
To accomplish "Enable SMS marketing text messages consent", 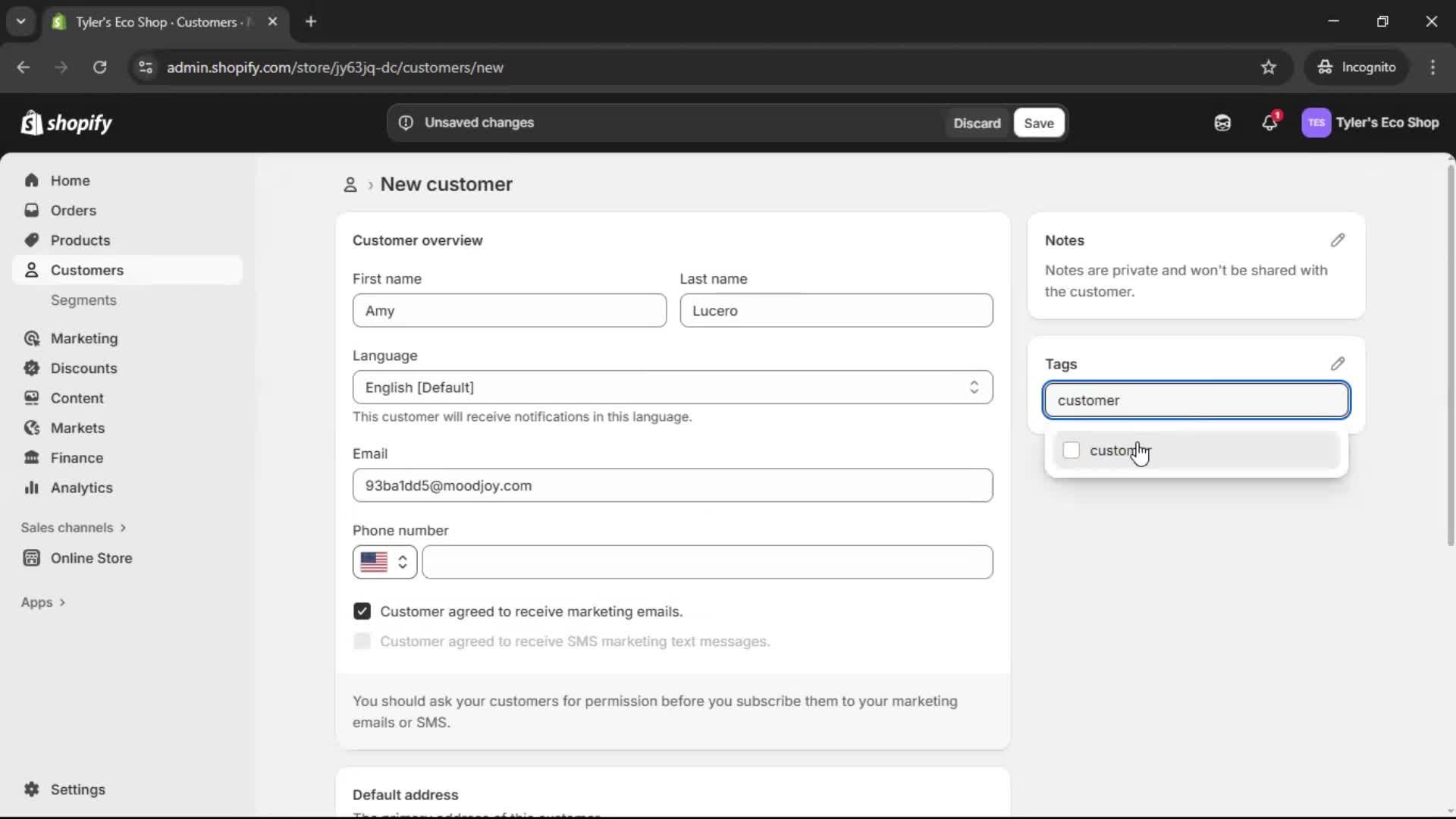I will [x=362, y=642].
